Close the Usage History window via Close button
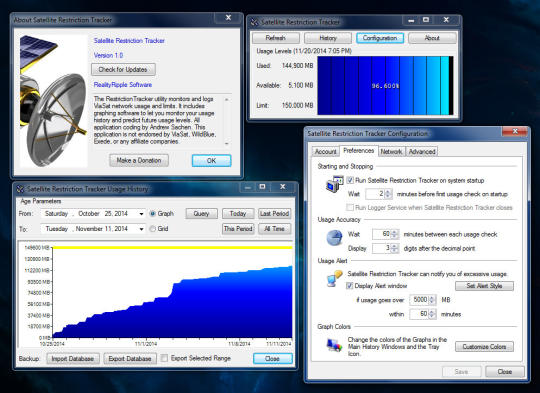540x393 pixels. click(x=272, y=359)
